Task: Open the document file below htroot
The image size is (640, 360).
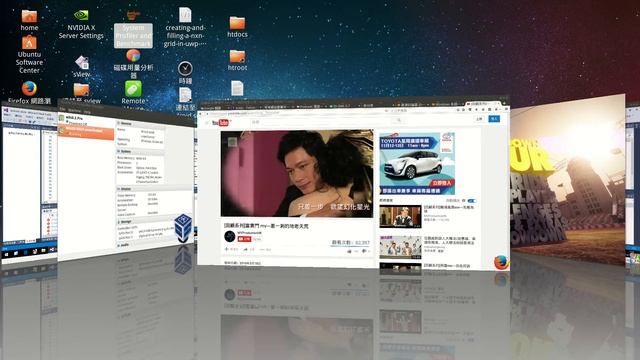Action: pyautogui.click(x=237, y=89)
